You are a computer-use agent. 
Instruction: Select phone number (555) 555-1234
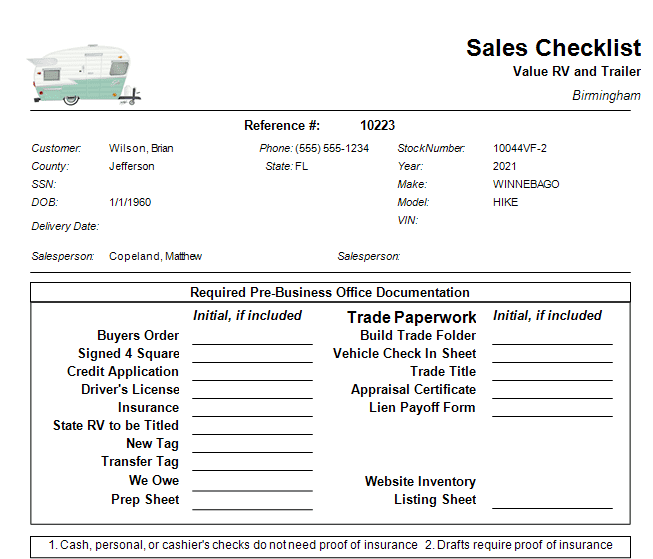(332, 148)
